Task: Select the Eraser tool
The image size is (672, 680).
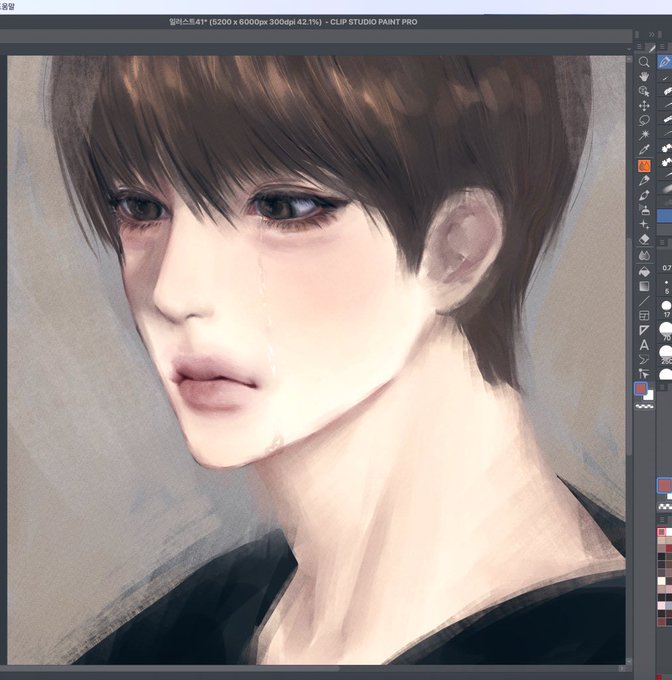Action: pos(644,239)
